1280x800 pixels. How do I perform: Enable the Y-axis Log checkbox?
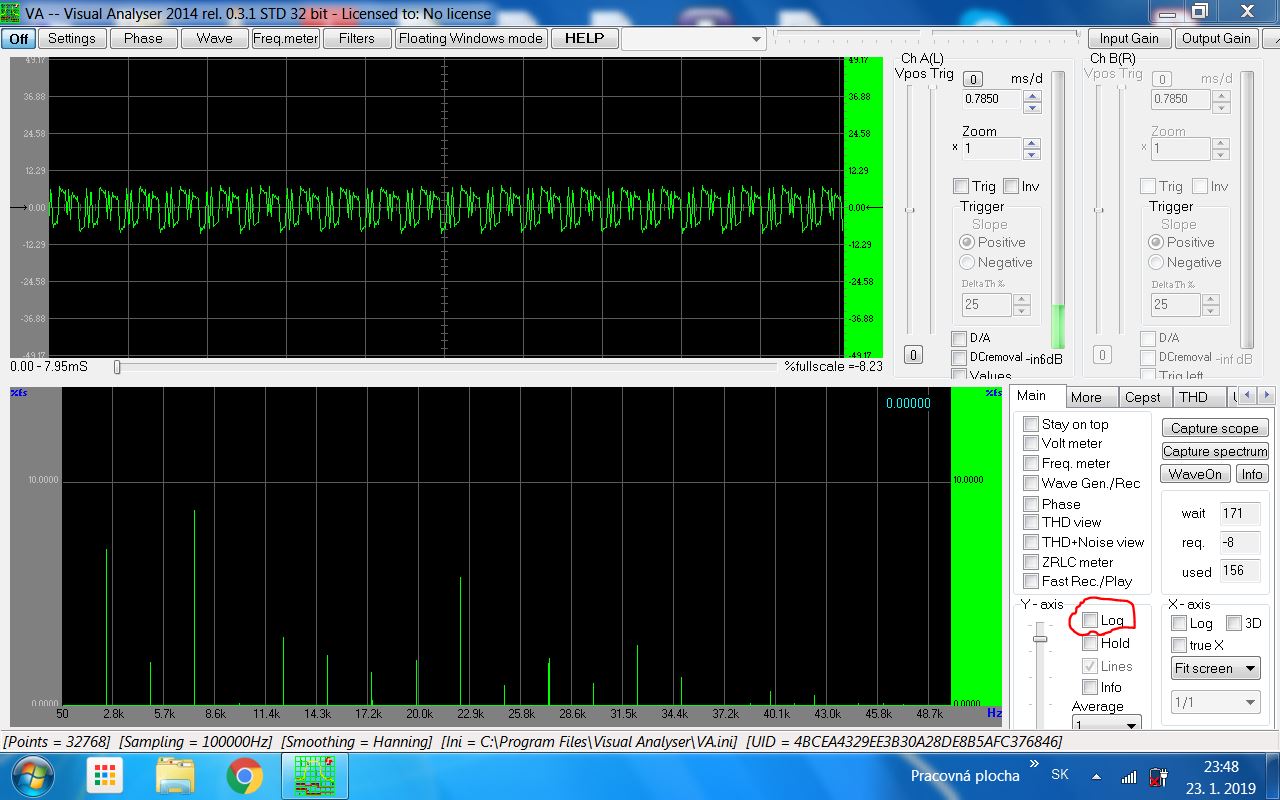1090,621
